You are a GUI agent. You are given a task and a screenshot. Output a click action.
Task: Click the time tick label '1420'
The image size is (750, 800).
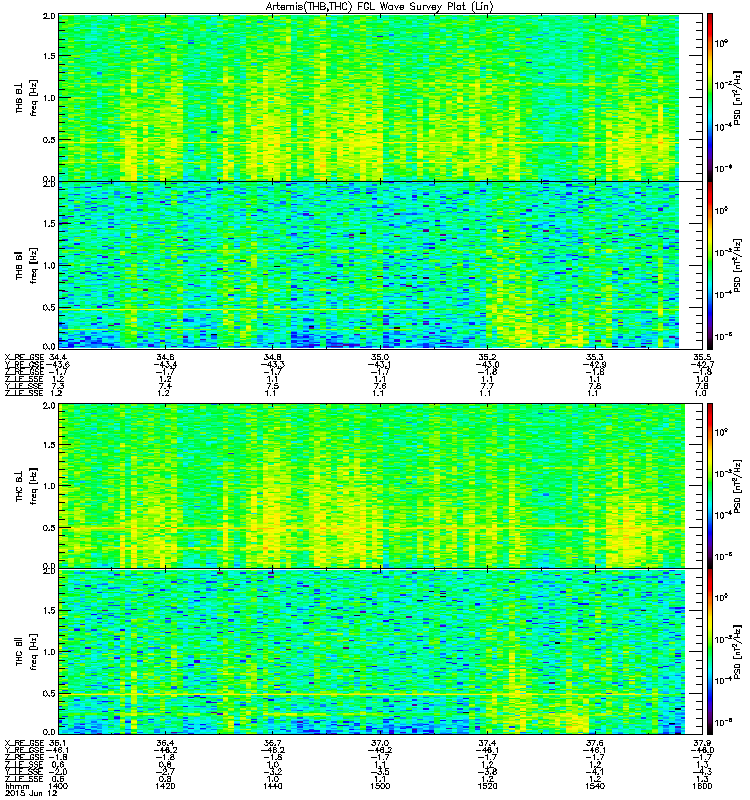[x=165, y=786]
